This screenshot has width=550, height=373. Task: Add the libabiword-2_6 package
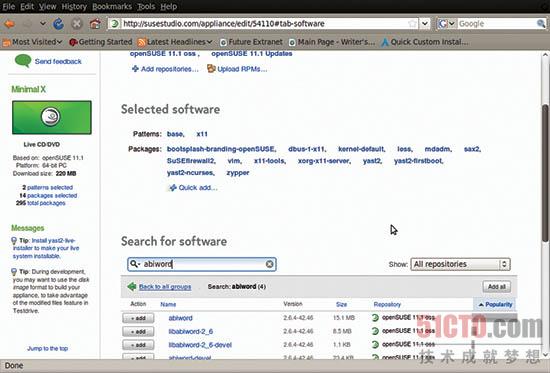click(x=138, y=332)
